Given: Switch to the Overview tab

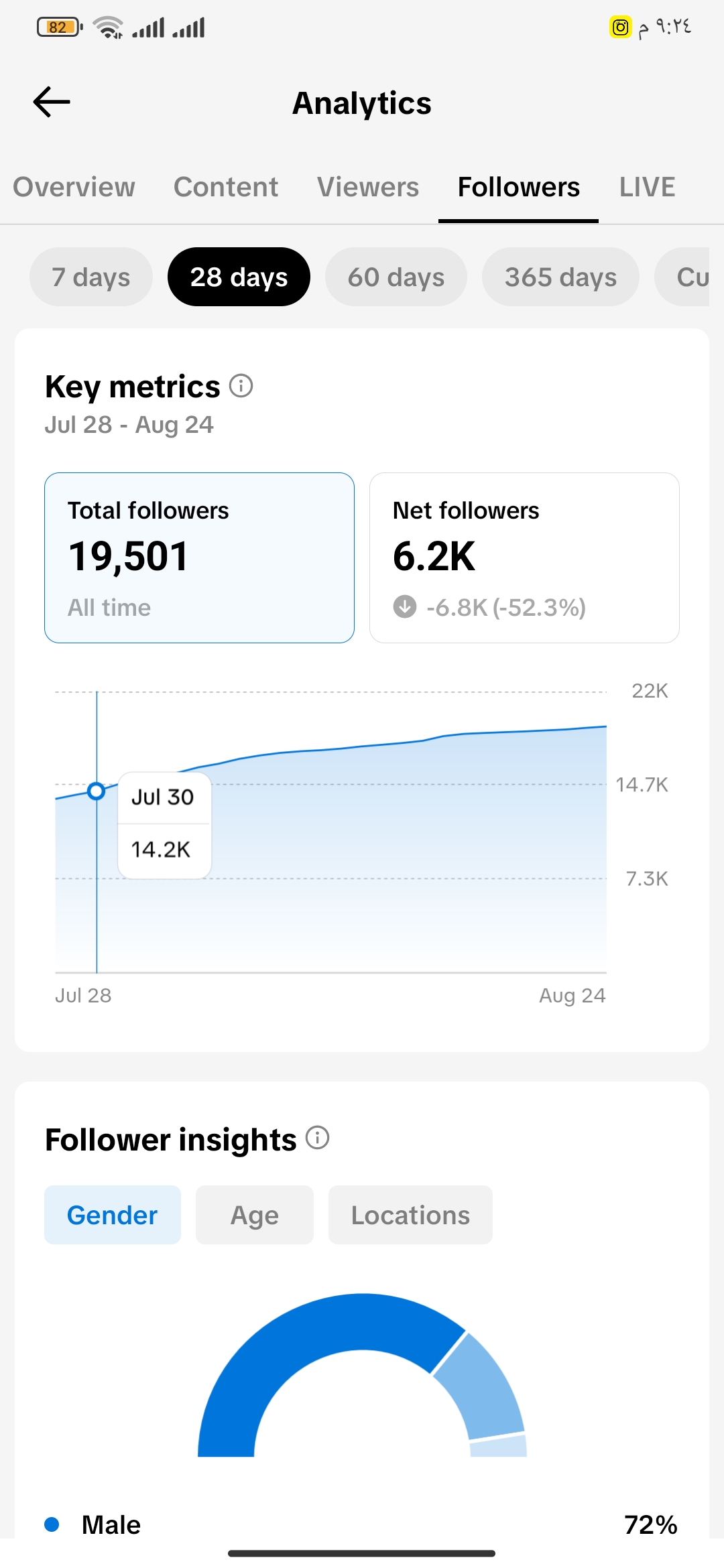Looking at the screenshot, I should point(74,187).
